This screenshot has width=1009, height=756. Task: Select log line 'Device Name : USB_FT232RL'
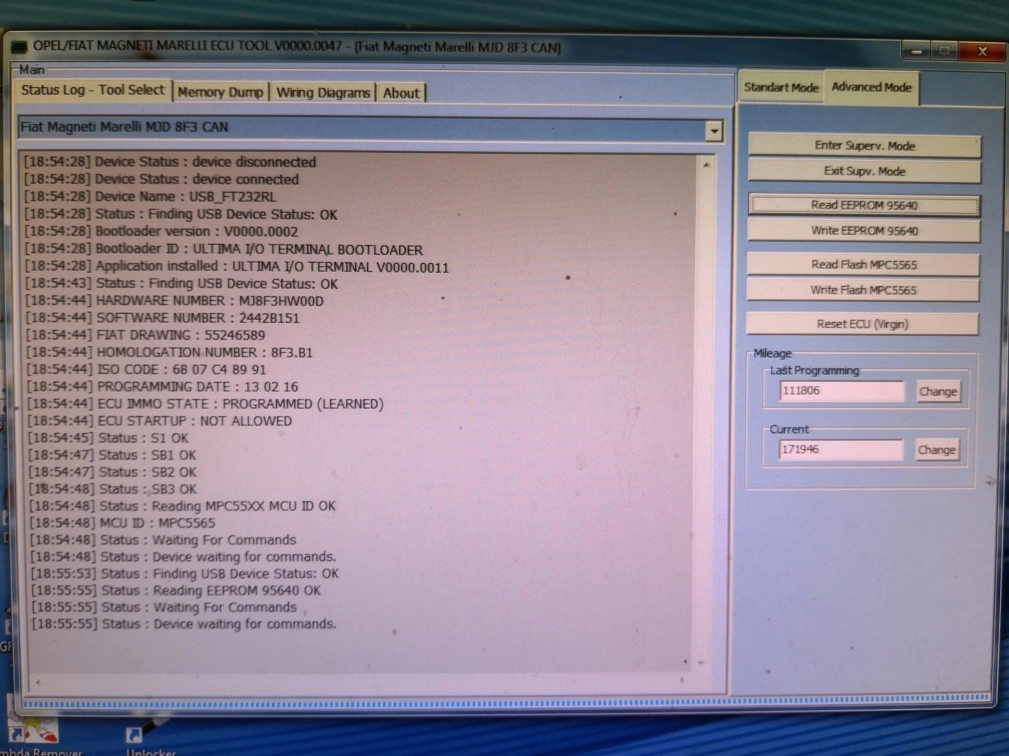point(150,197)
